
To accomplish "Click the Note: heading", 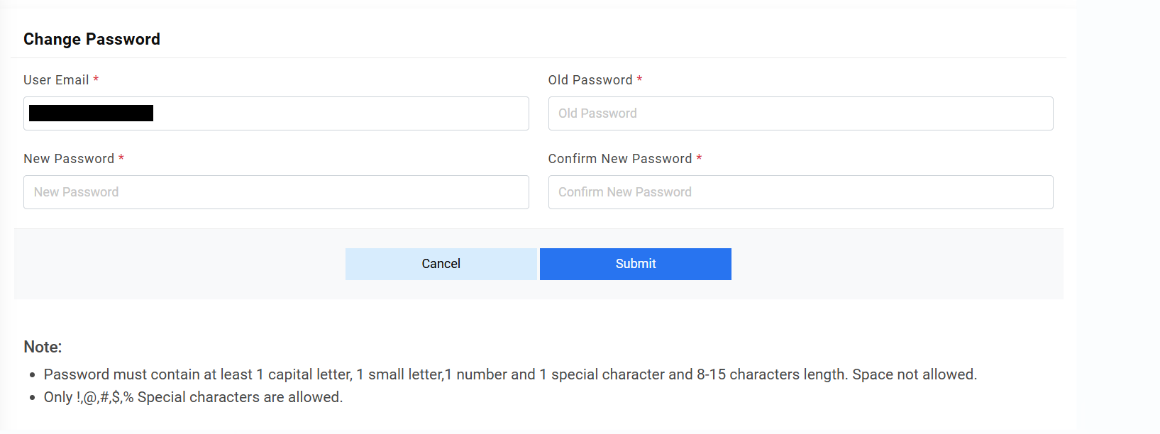I will (x=43, y=347).
